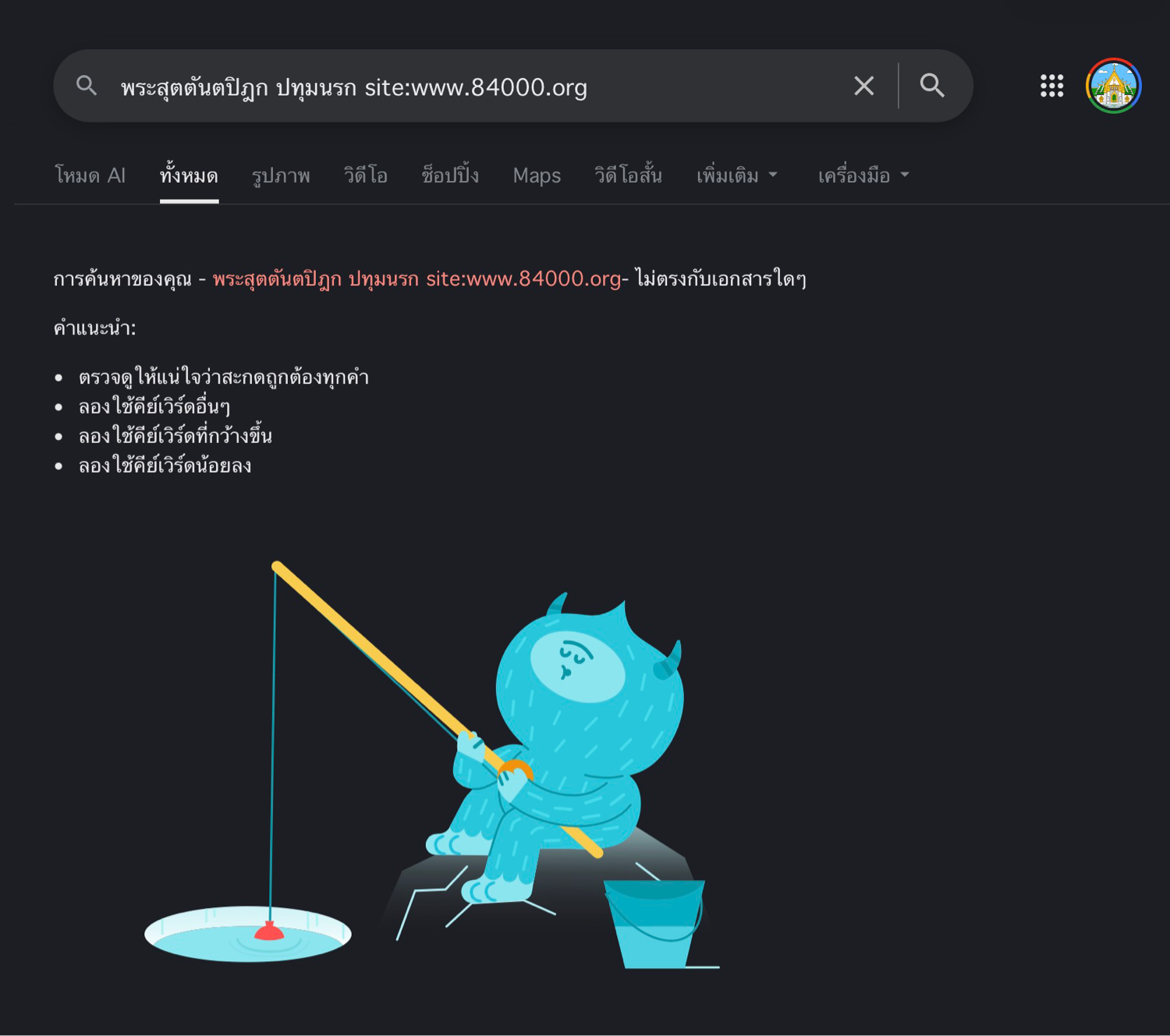
Task: Click the tip ลองใช้คีย์เวิร์ดอื่นๆ
Action: click(x=154, y=407)
